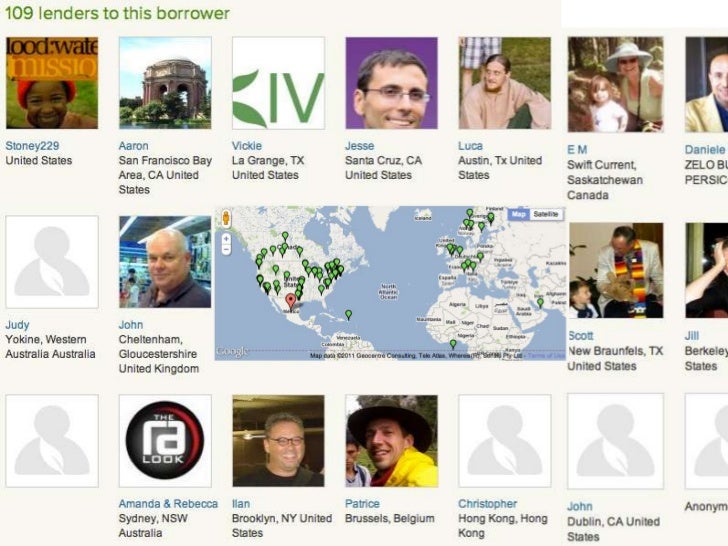
Task: Zoom in with the map plus button
Action: pyautogui.click(x=226, y=239)
